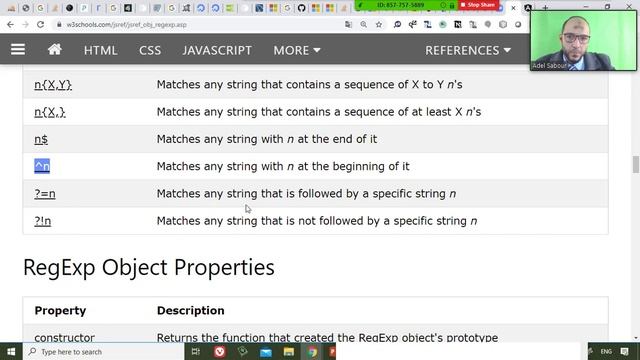Open the Vivaldi icon on the taskbar
The image size is (640, 360).
(220, 351)
